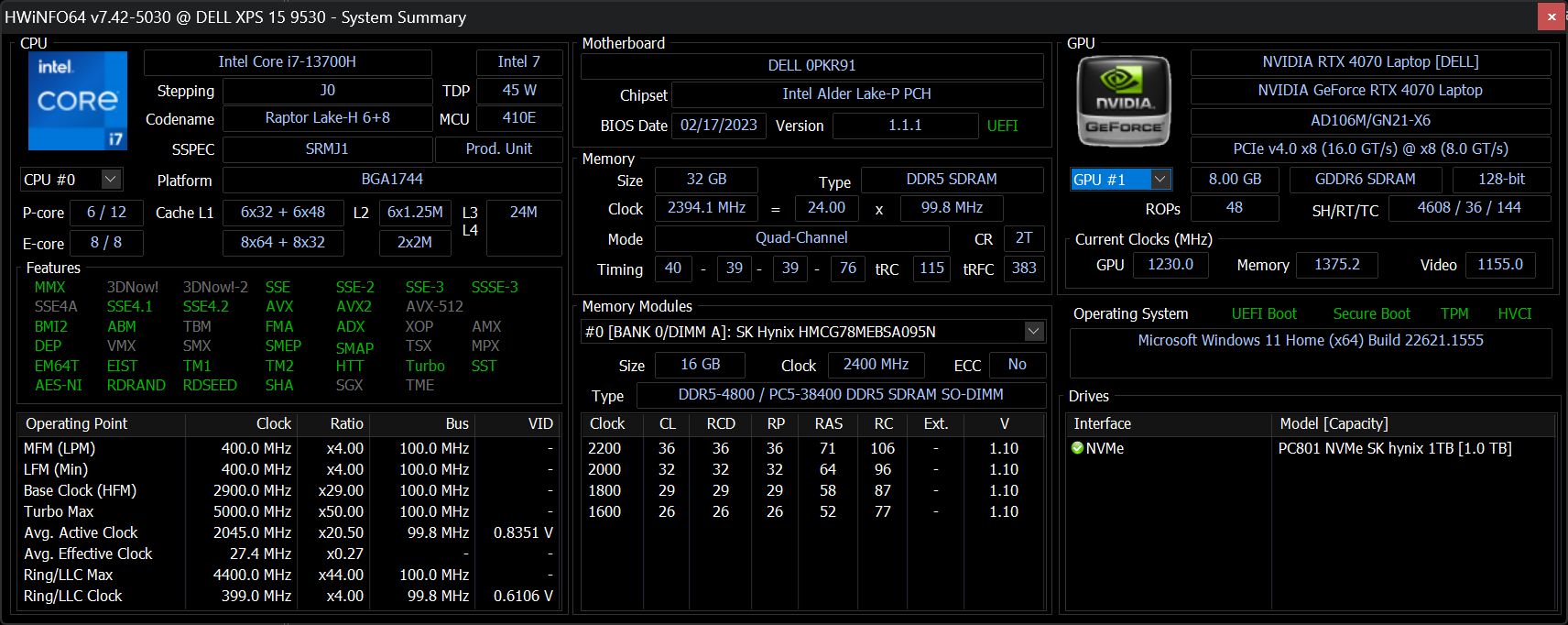
Task: Click the BIOS version 1.1.1
Action: [x=905, y=126]
